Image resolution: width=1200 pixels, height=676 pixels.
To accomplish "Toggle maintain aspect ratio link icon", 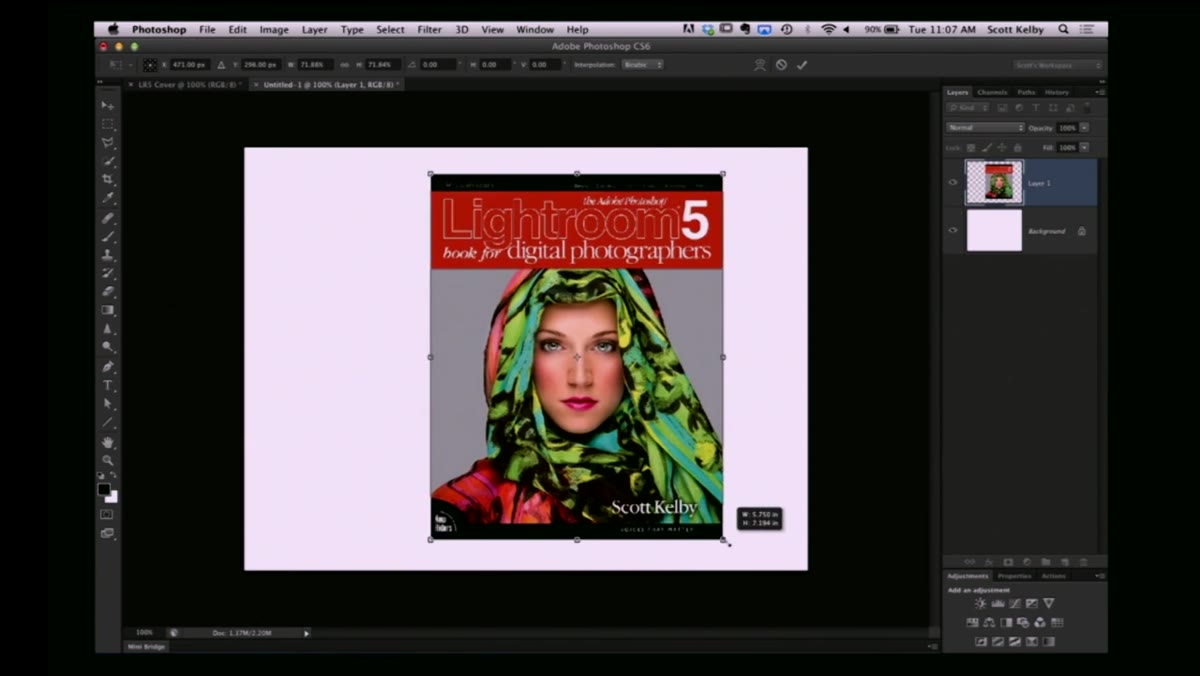I will coord(344,64).
